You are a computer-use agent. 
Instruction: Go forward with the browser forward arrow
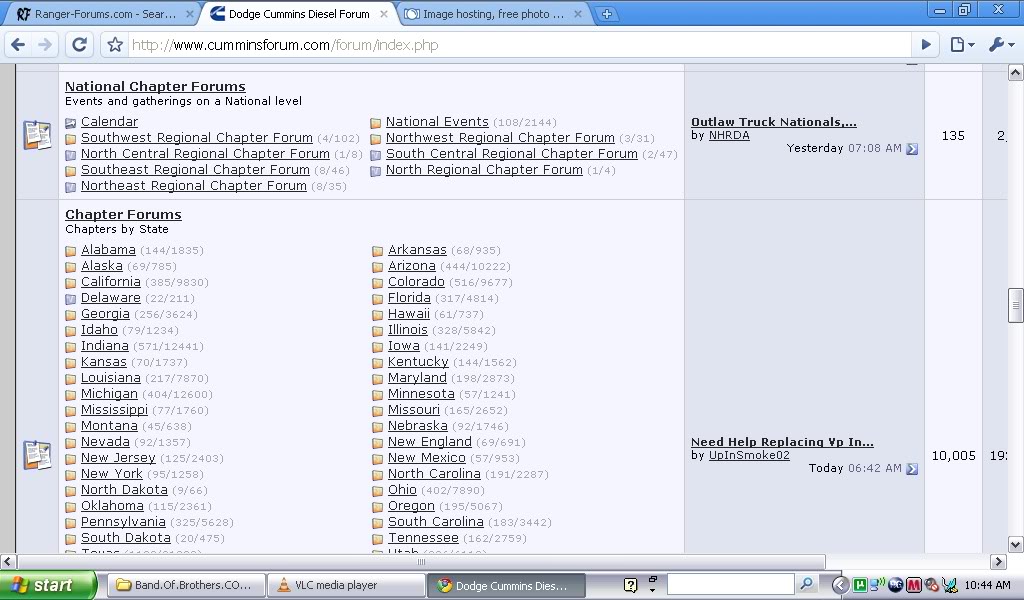(44, 44)
